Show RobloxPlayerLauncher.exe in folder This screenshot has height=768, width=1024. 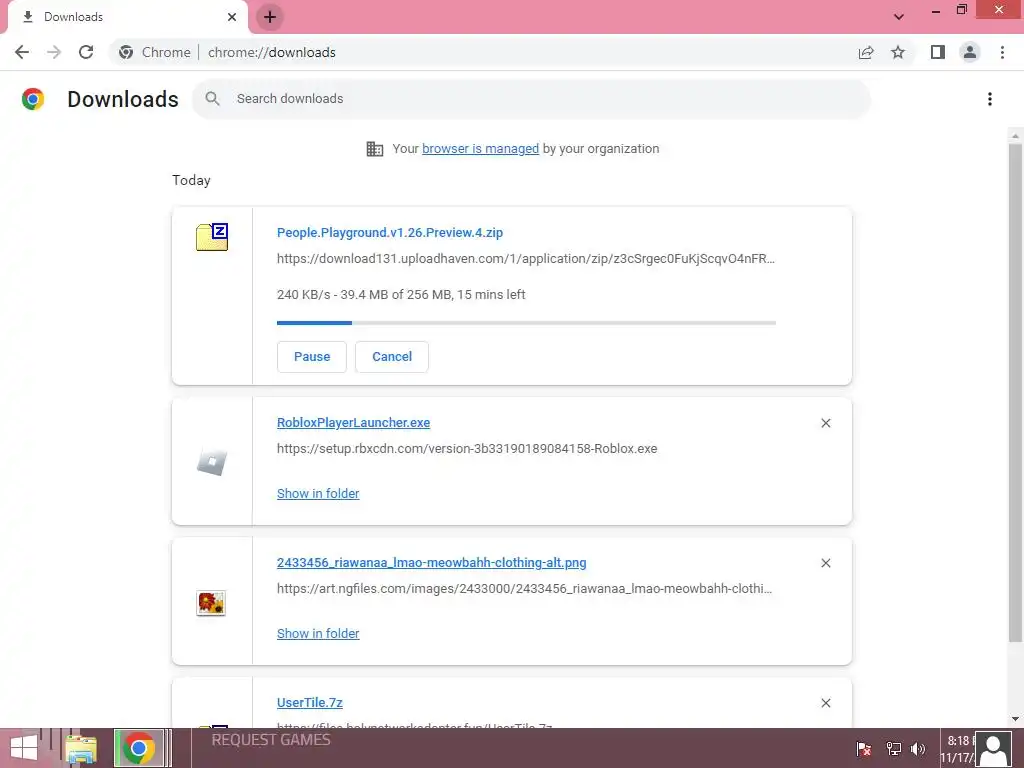tap(318, 494)
